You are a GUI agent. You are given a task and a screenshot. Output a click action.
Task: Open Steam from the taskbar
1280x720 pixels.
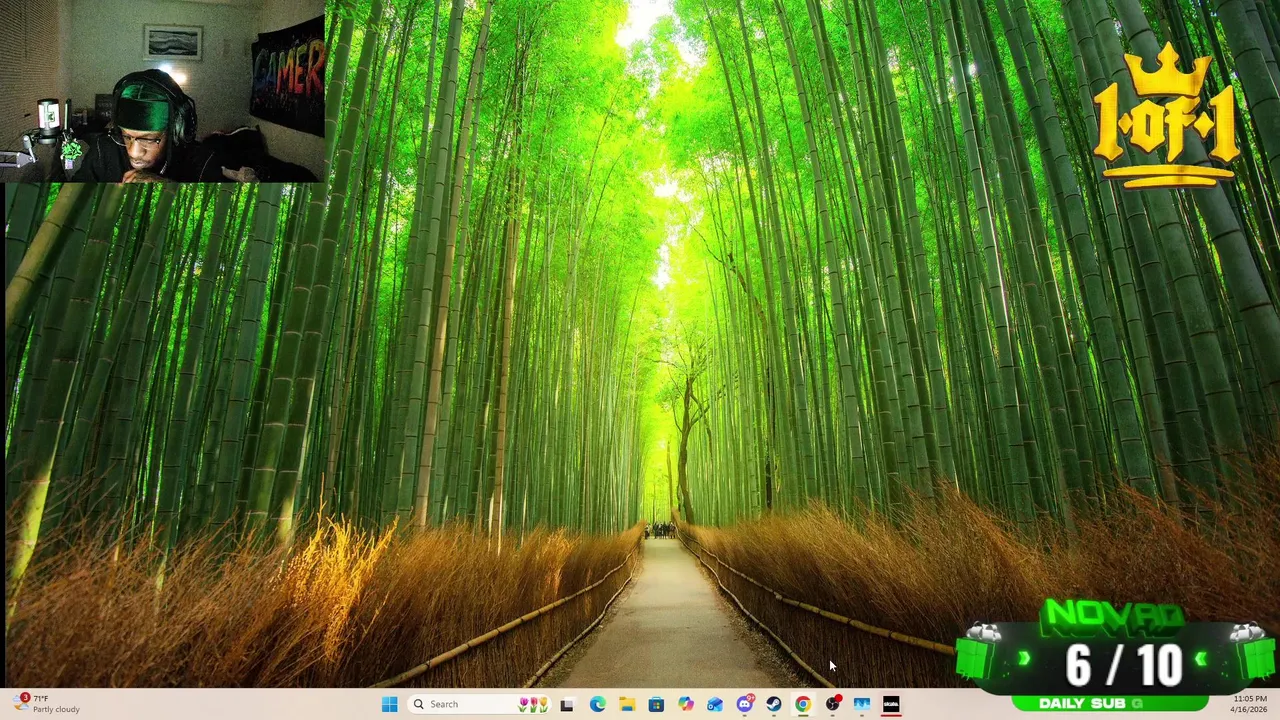point(773,704)
